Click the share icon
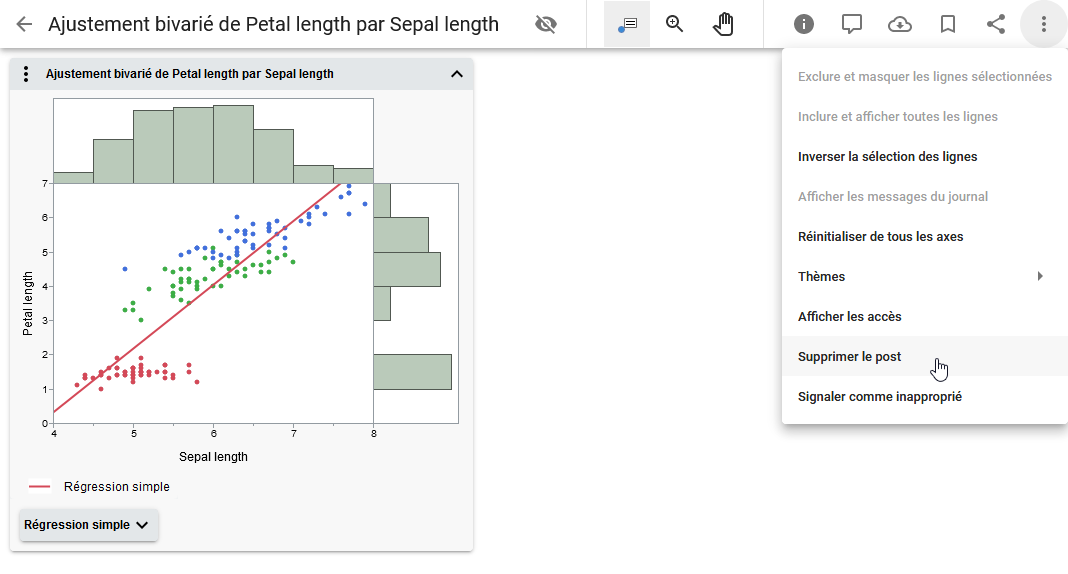 tap(996, 24)
